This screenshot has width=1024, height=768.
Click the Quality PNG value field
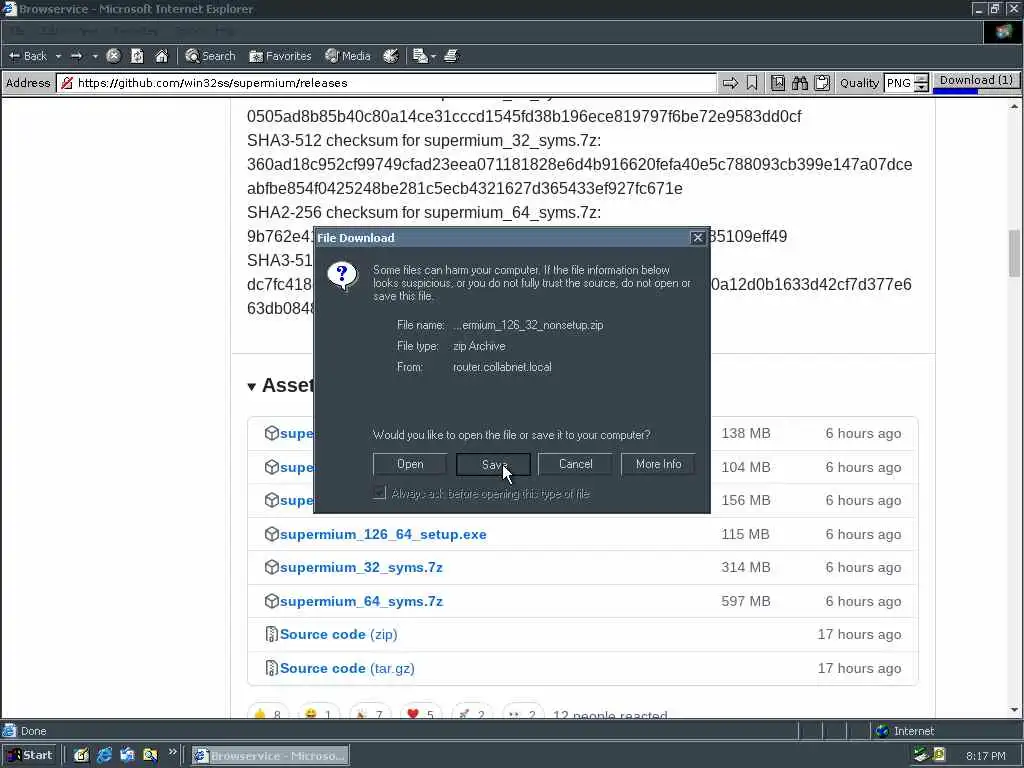(899, 83)
